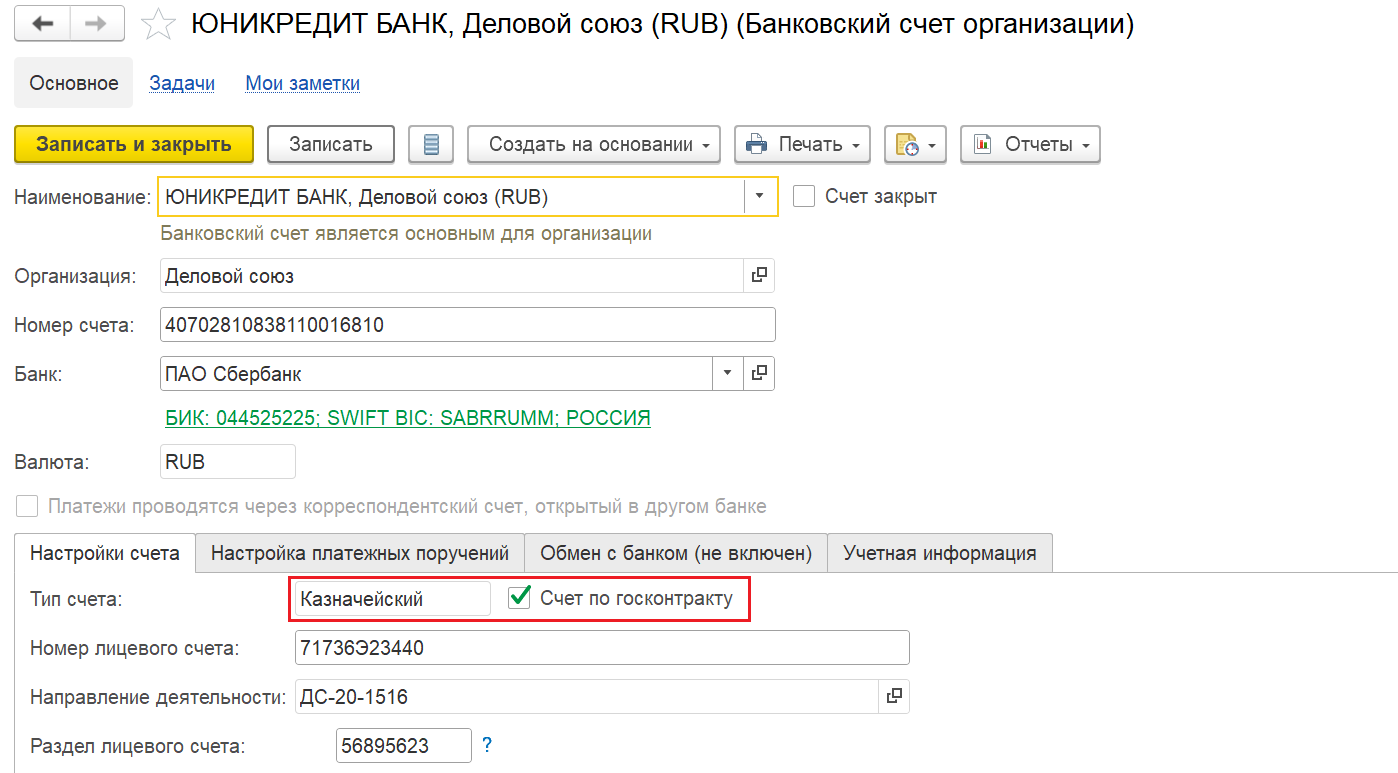Open the folder-with-clock icon dropdown
The height and width of the screenshot is (773, 1398).
(x=916, y=144)
